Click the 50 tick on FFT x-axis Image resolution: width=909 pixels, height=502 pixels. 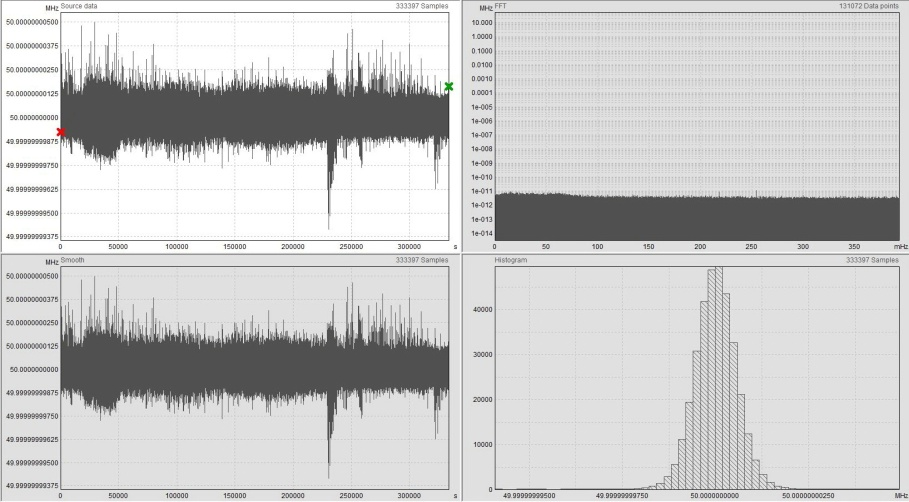[546, 246]
